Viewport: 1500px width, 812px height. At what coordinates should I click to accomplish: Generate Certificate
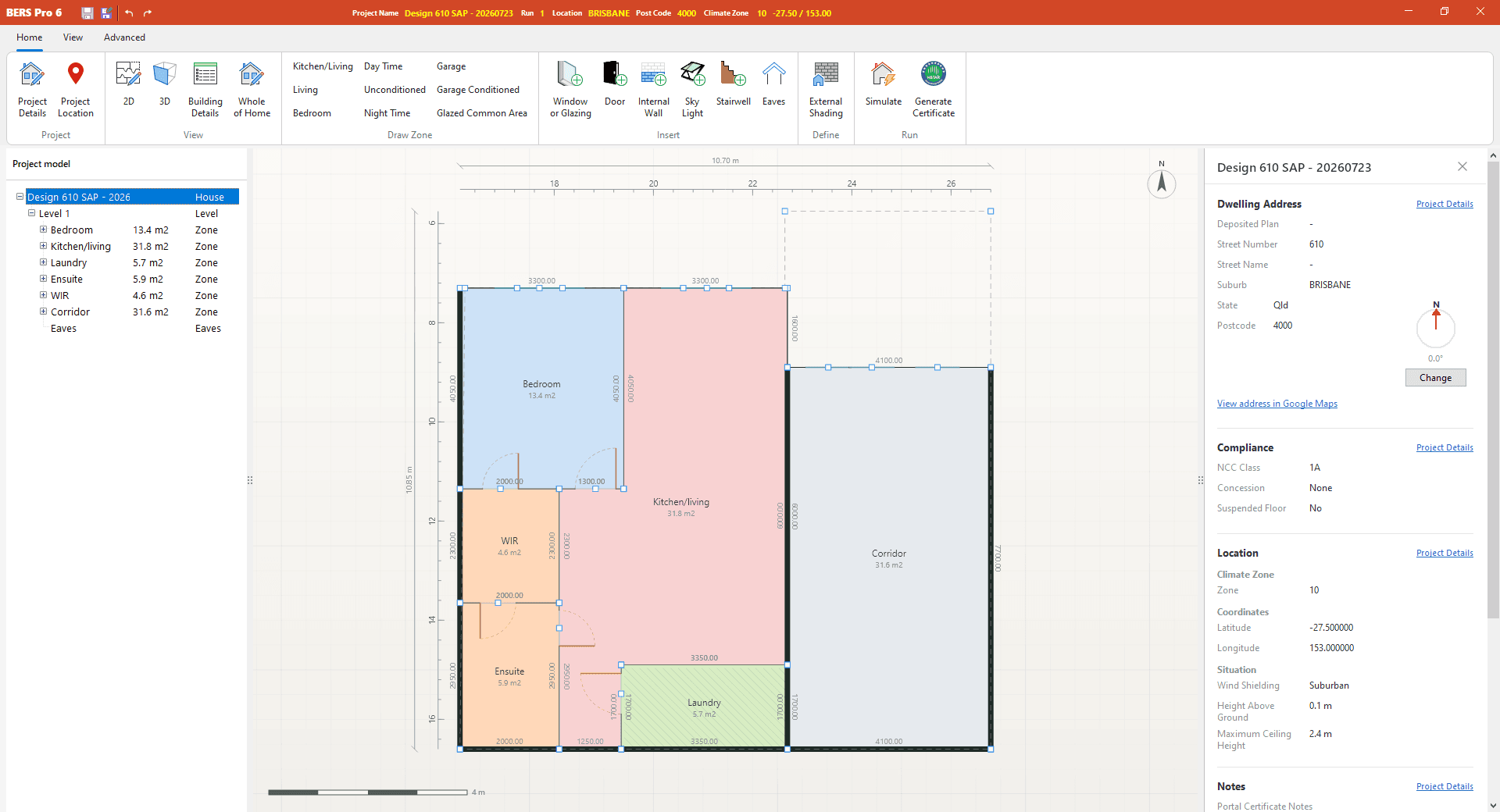pyautogui.click(x=934, y=89)
